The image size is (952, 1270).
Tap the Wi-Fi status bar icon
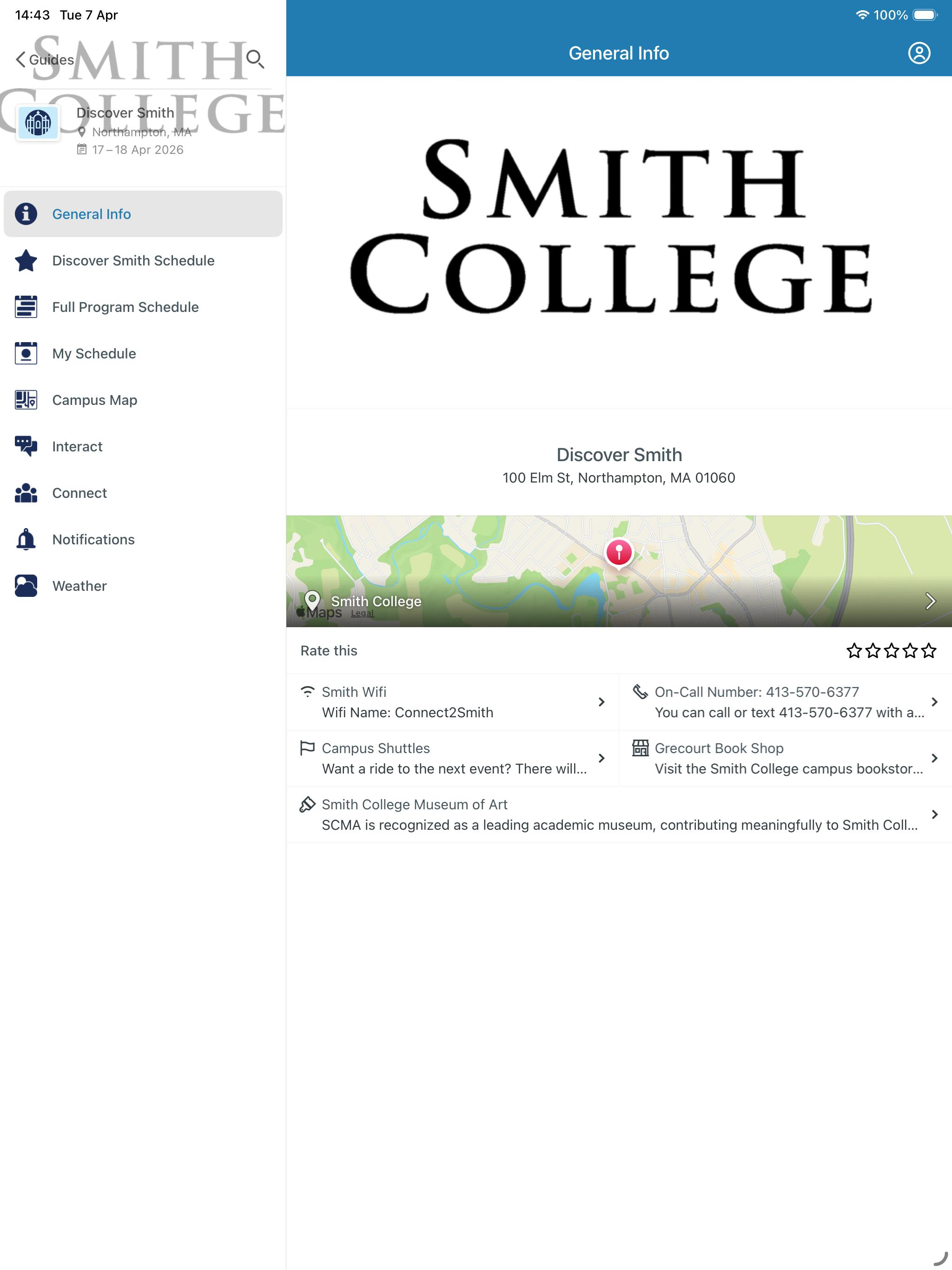click(x=862, y=15)
